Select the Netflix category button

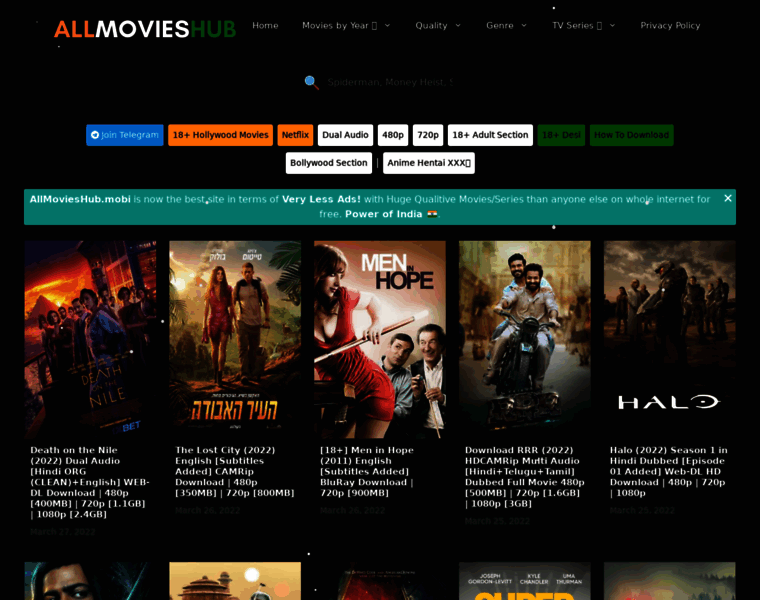click(x=295, y=135)
